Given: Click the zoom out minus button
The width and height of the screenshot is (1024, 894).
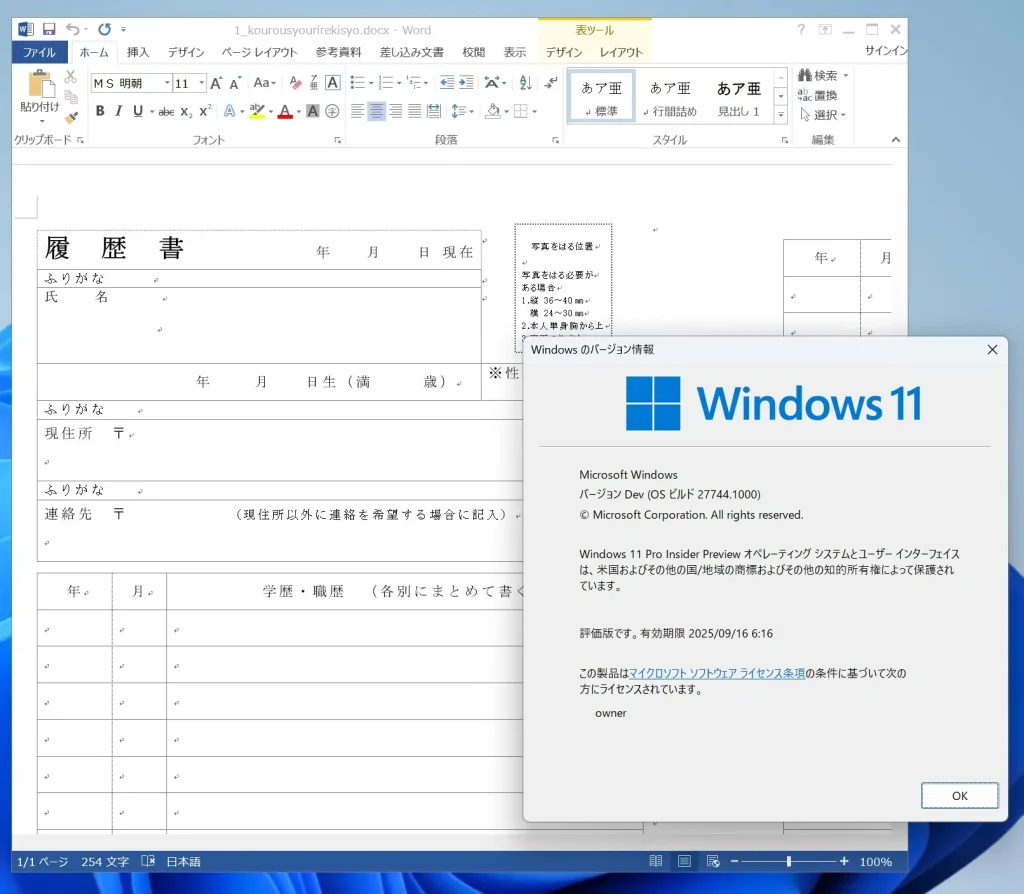Looking at the screenshot, I should (x=734, y=861).
